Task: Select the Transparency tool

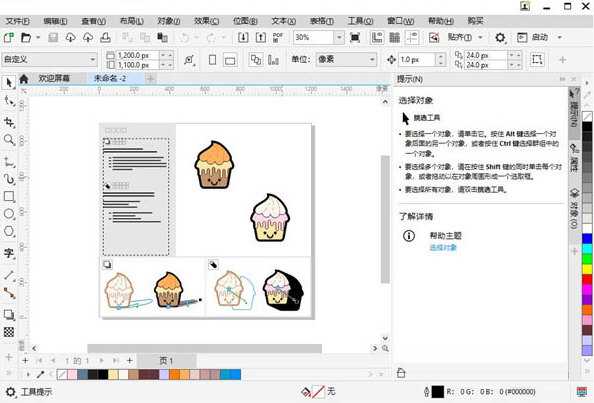Action: 9,332
